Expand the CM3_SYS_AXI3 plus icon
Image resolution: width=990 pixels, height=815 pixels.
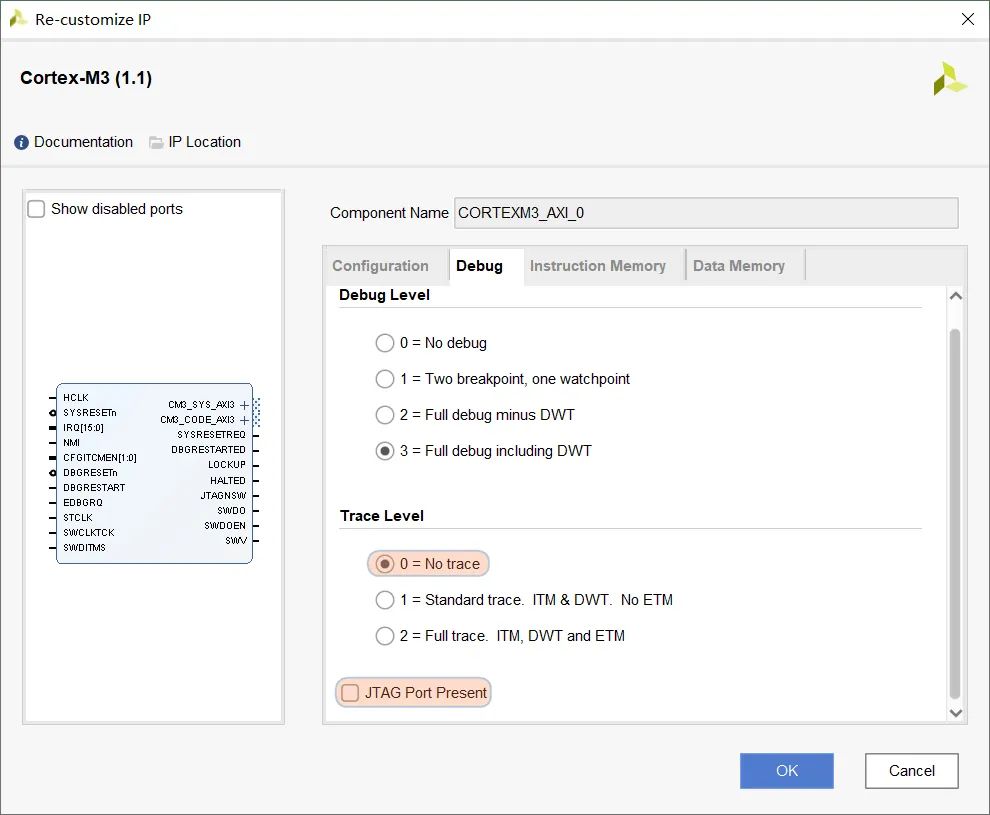[244, 405]
